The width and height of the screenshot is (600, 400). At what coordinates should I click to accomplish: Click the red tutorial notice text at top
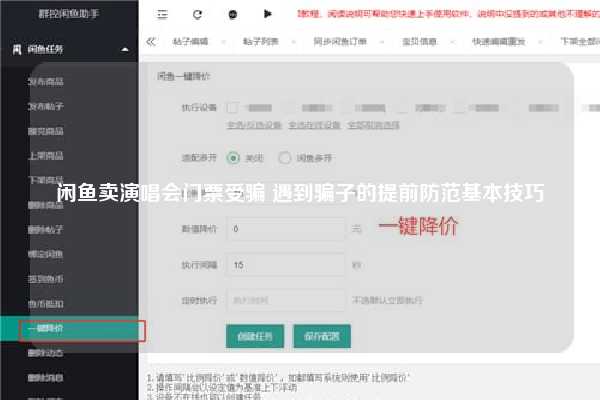(448, 14)
